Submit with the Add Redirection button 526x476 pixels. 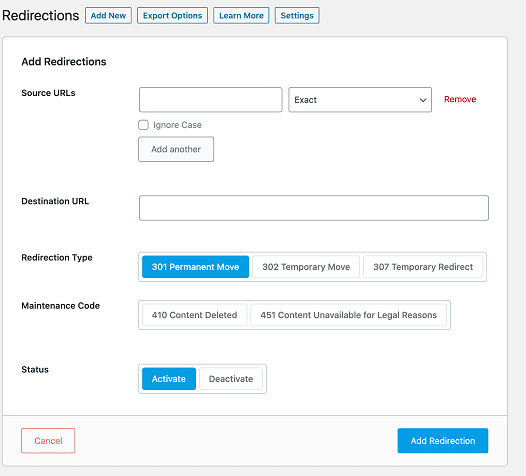pos(443,441)
